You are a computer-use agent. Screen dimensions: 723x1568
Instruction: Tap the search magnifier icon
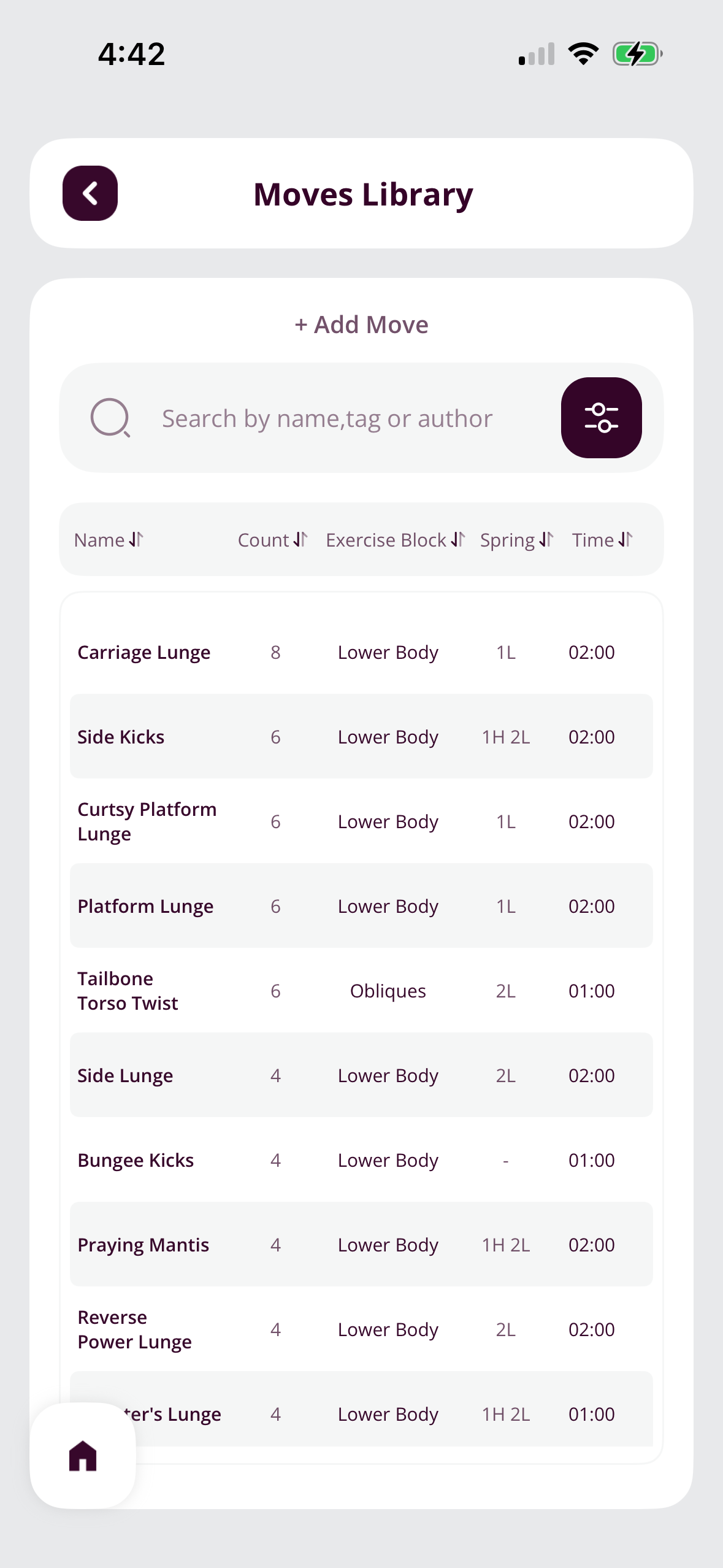(110, 418)
